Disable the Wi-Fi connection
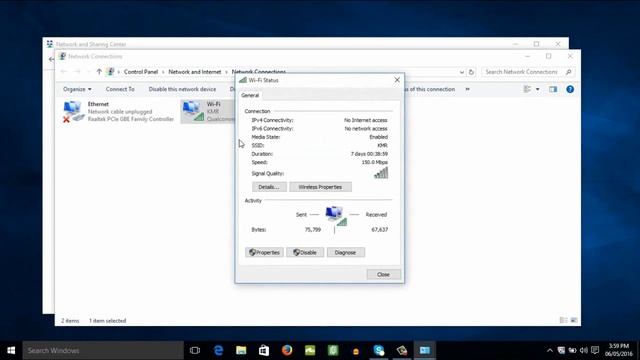This screenshot has width=640, height=360. click(305, 253)
